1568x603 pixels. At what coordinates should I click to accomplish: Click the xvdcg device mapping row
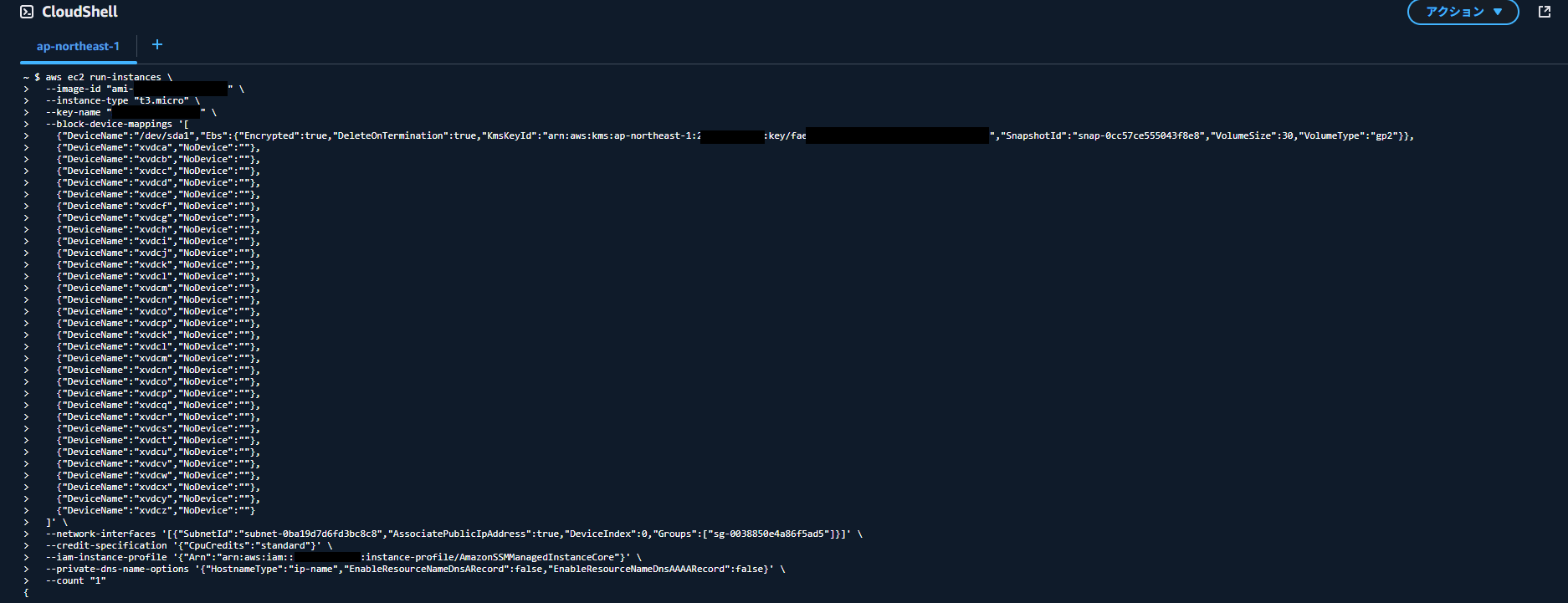tap(158, 217)
